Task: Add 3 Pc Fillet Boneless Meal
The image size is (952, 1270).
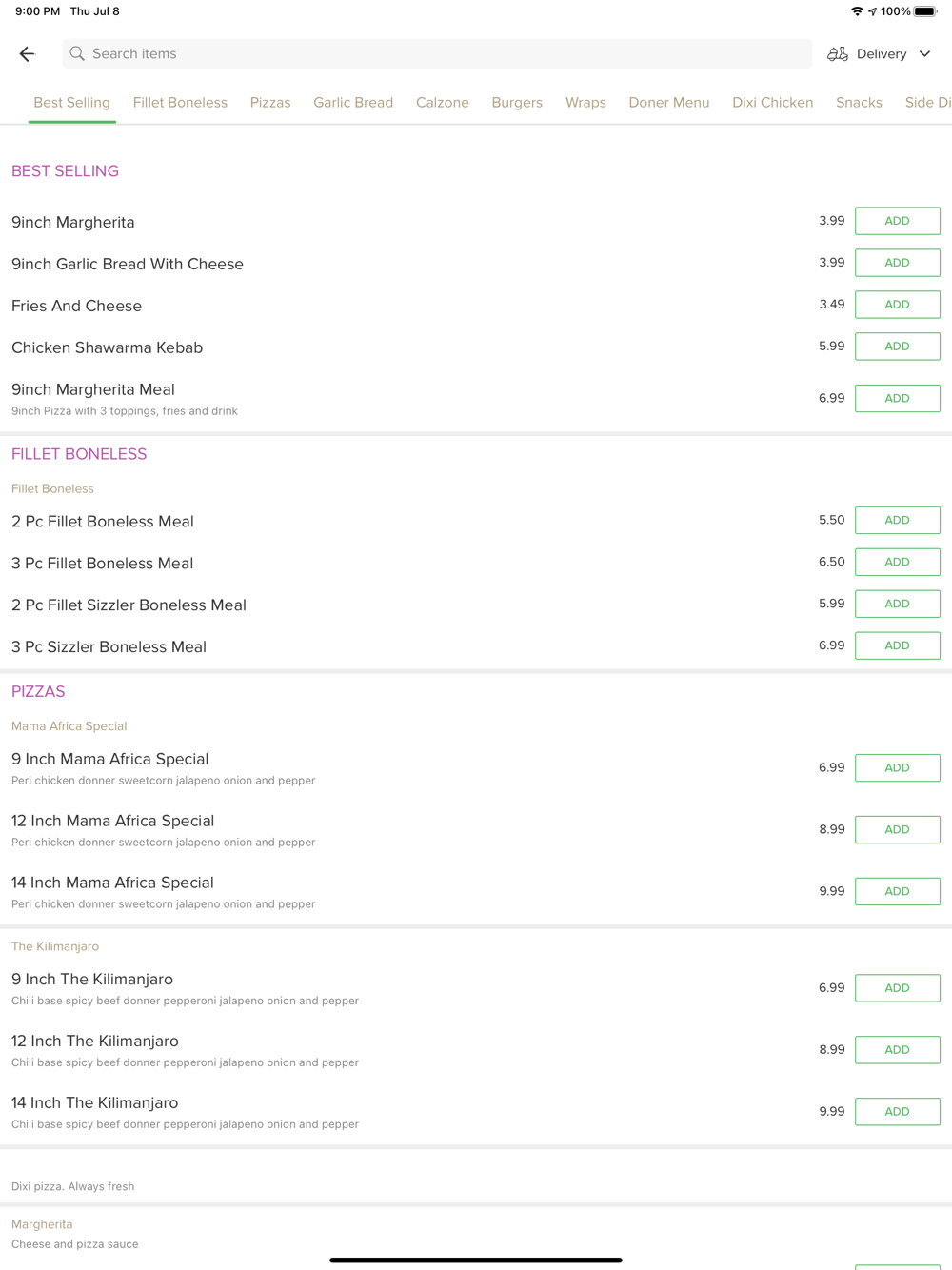Action: point(898,562)
